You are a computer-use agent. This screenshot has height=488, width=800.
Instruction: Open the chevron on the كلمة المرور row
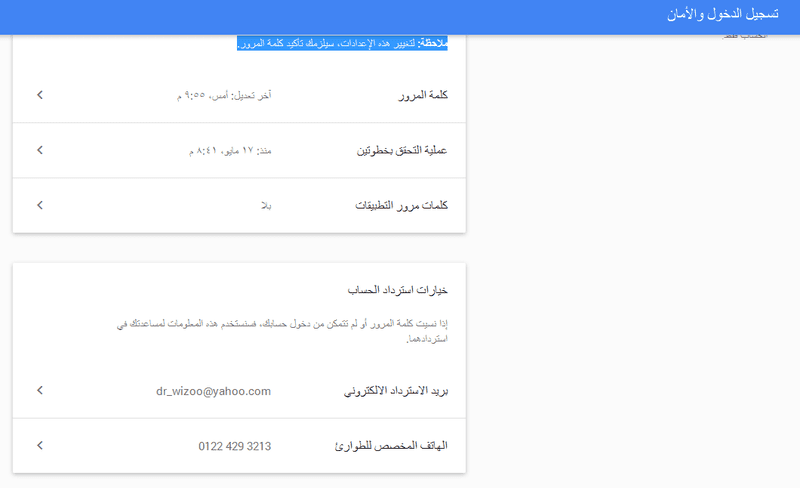pos(40,95)
